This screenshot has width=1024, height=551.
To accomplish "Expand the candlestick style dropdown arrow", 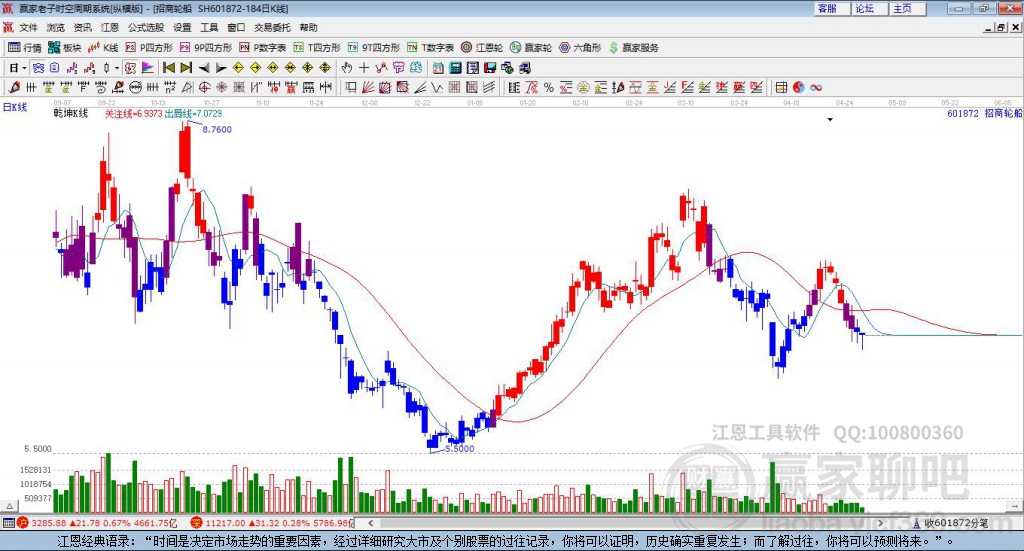I will (117, 68).
